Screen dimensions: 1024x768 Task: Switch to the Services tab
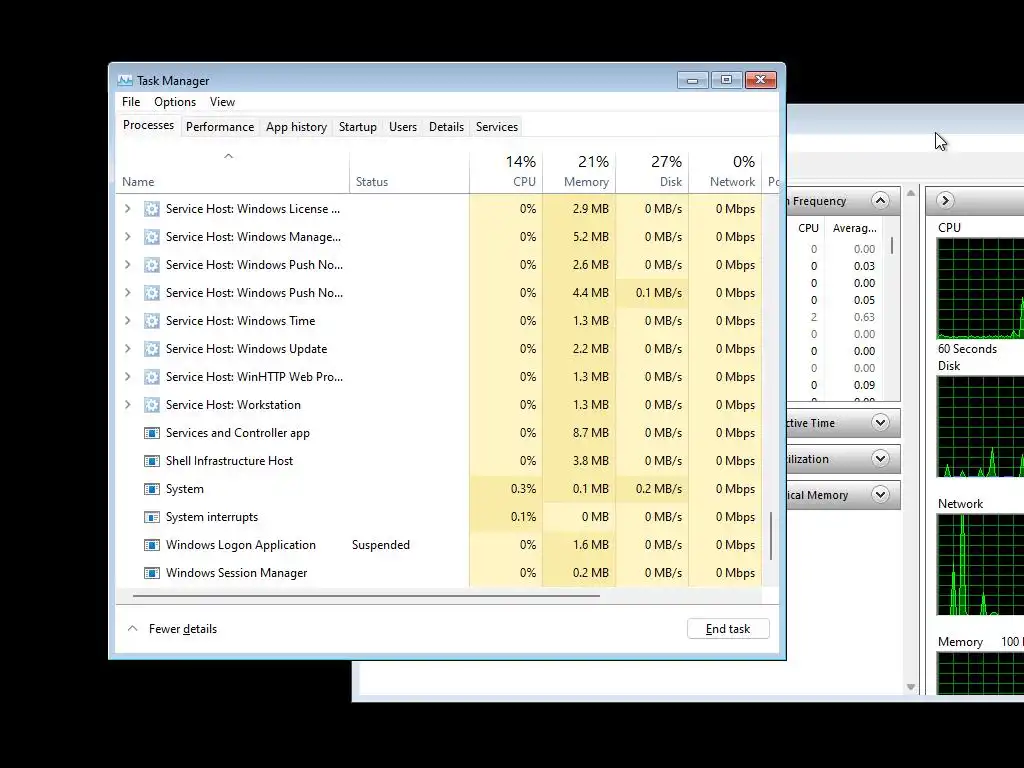497,127
